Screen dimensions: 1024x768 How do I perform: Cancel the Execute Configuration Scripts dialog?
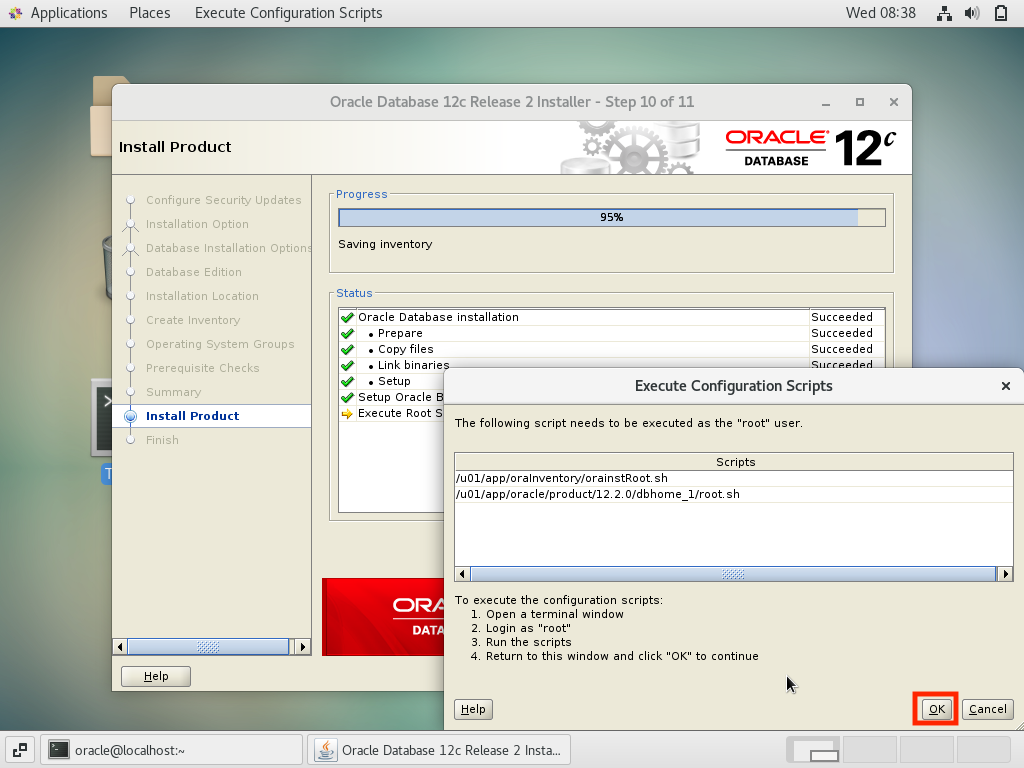987,709
